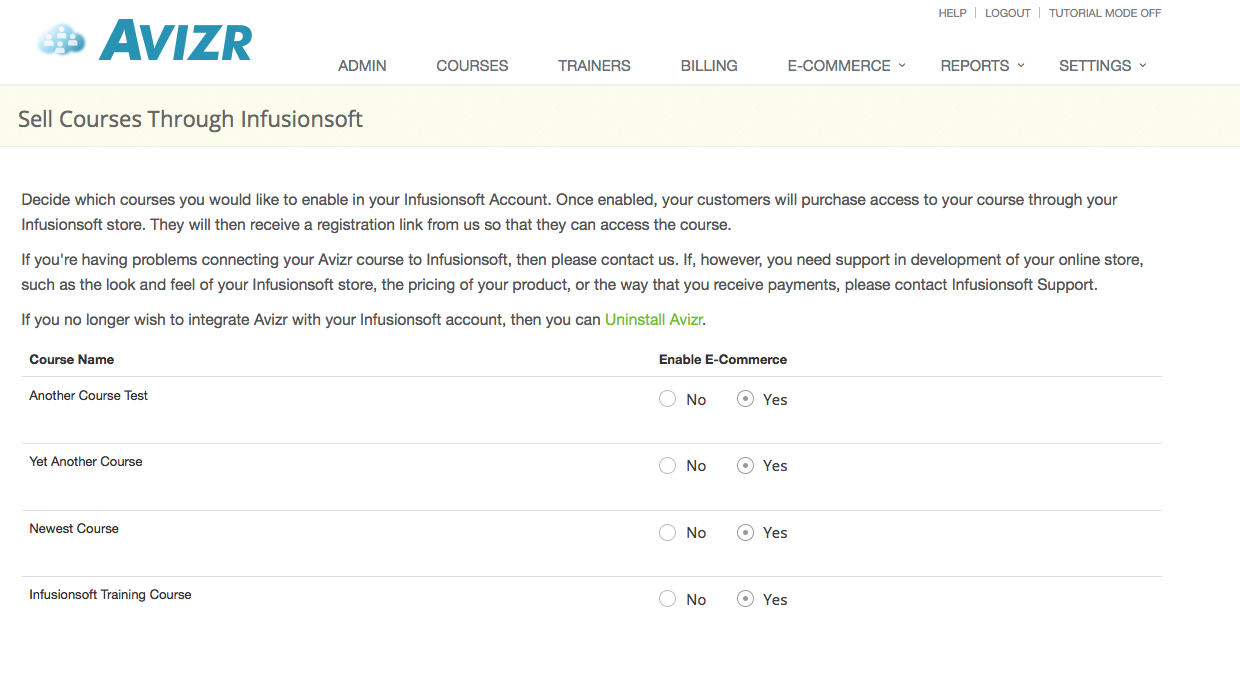Toggle Tutorial Mode Off link
Image resolution: width=1240 pixels, height=693 pixels.
[1105, 13]
